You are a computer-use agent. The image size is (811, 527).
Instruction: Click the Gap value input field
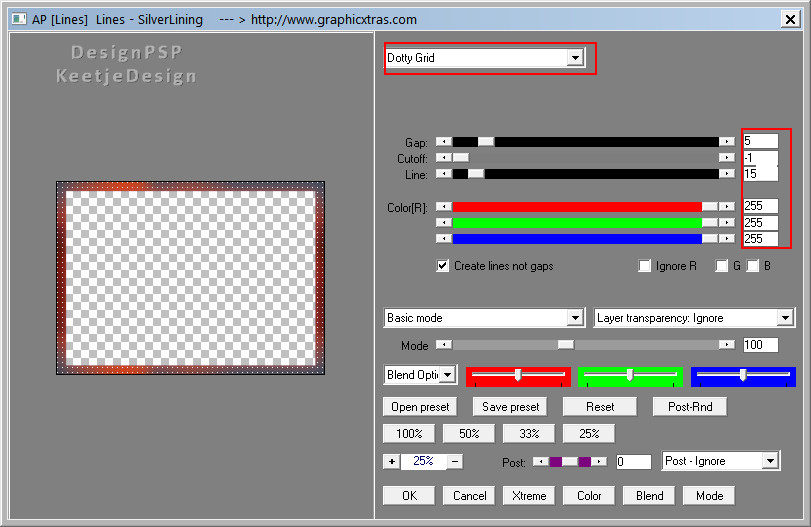760,141
